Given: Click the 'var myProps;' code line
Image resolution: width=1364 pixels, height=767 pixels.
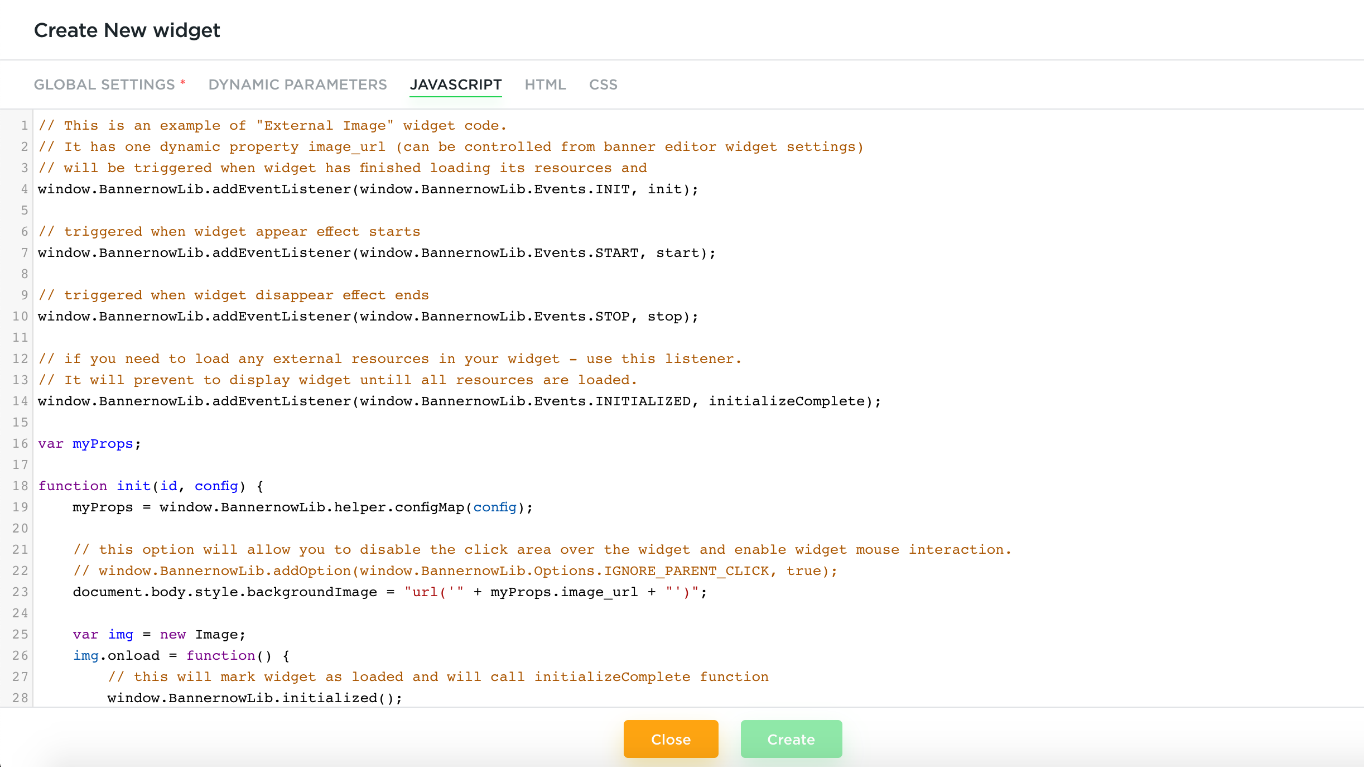Looking at the screenshot, I should (x=89, y=443).
